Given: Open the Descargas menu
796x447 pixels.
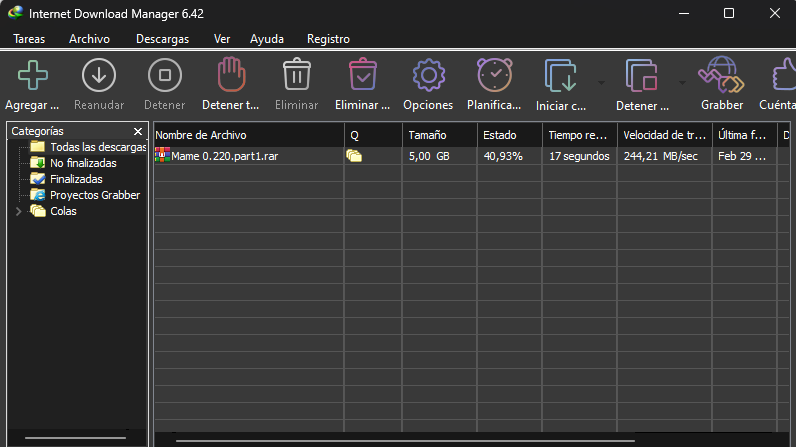Looking at the screenshot, I should pyautogui.click(x=162, y=39).
